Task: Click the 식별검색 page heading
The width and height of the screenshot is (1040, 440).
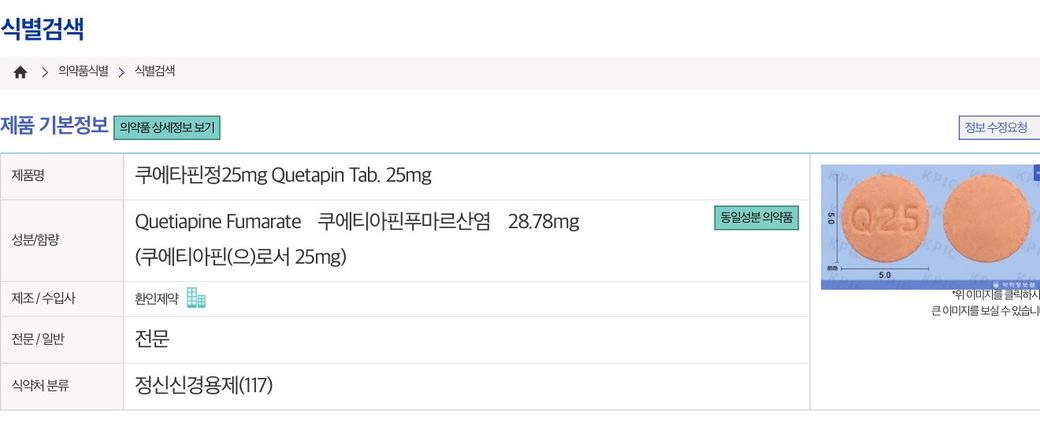Action: pyautogui.click(x=42, y=28)
